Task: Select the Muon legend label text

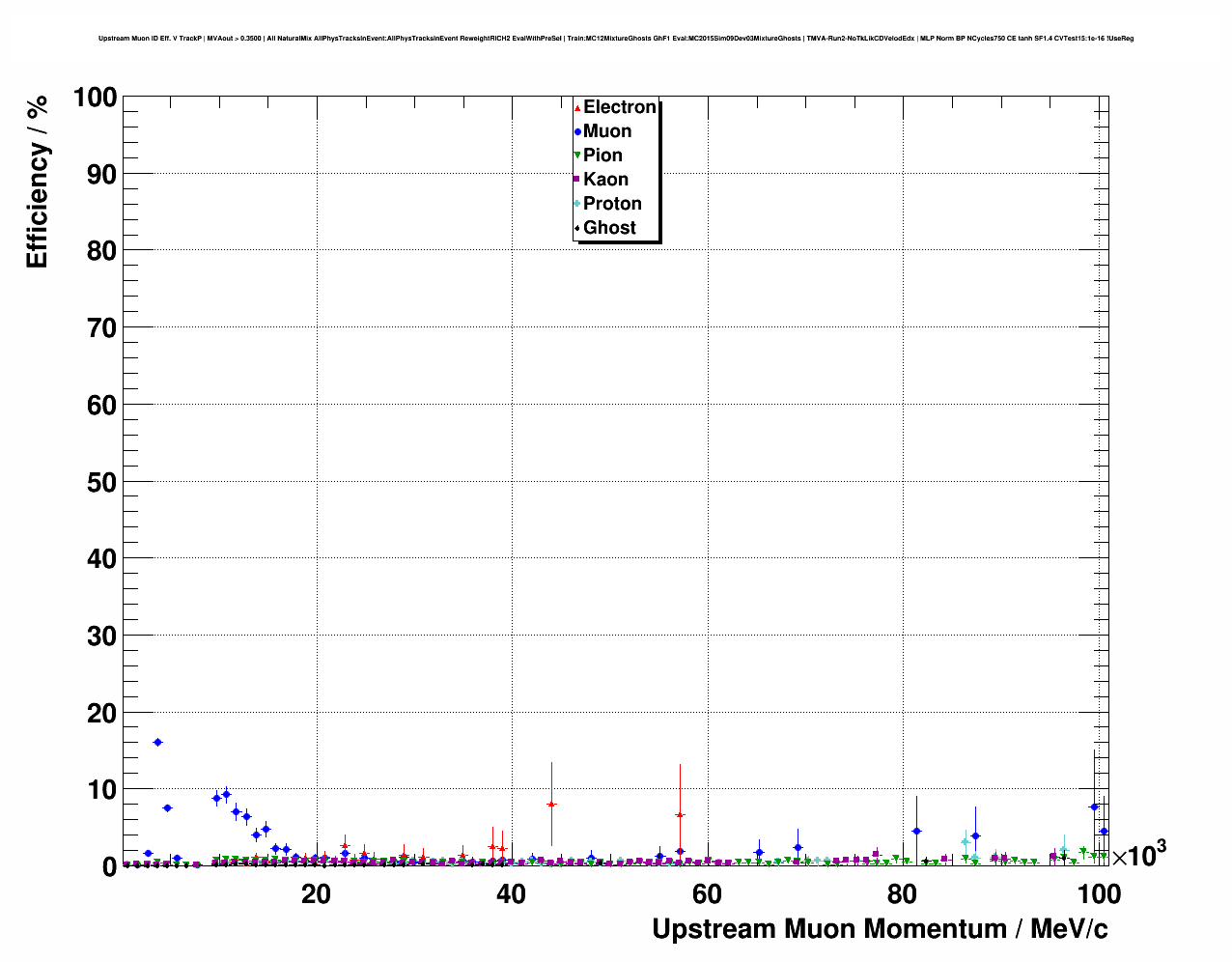Action: tap(607, 131)
